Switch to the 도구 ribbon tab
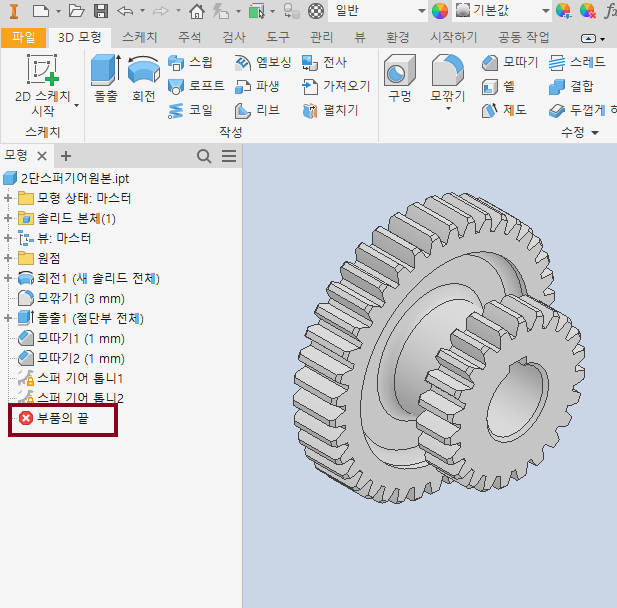617x608 pixels. (278, 37)
